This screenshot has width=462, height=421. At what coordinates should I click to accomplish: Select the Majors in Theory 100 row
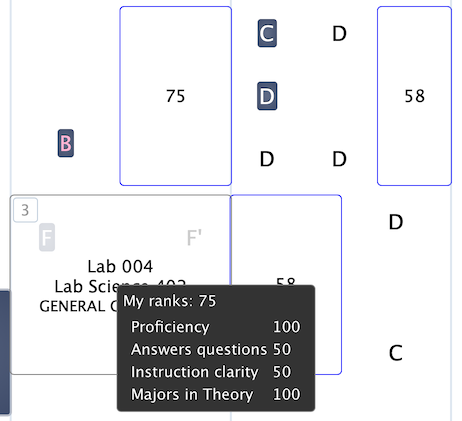click(x=216, y=394)
